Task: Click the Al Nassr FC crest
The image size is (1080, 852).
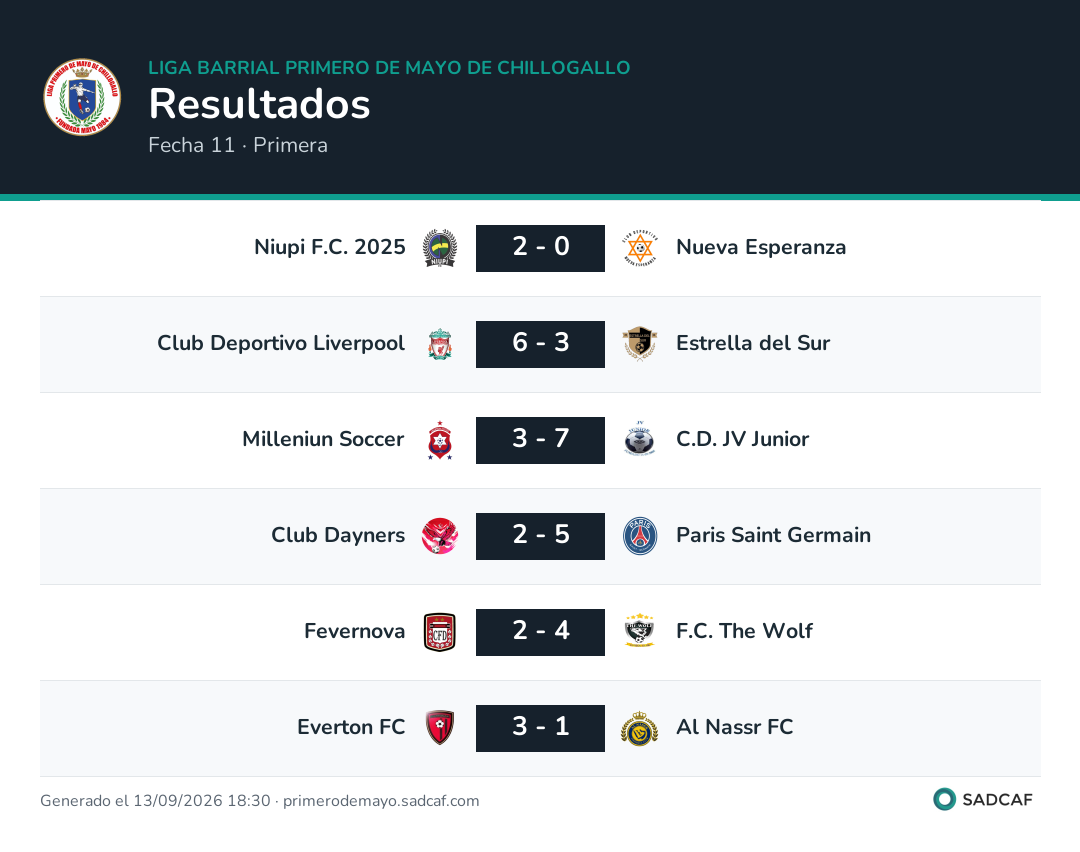Action: [x=640, y=729]
